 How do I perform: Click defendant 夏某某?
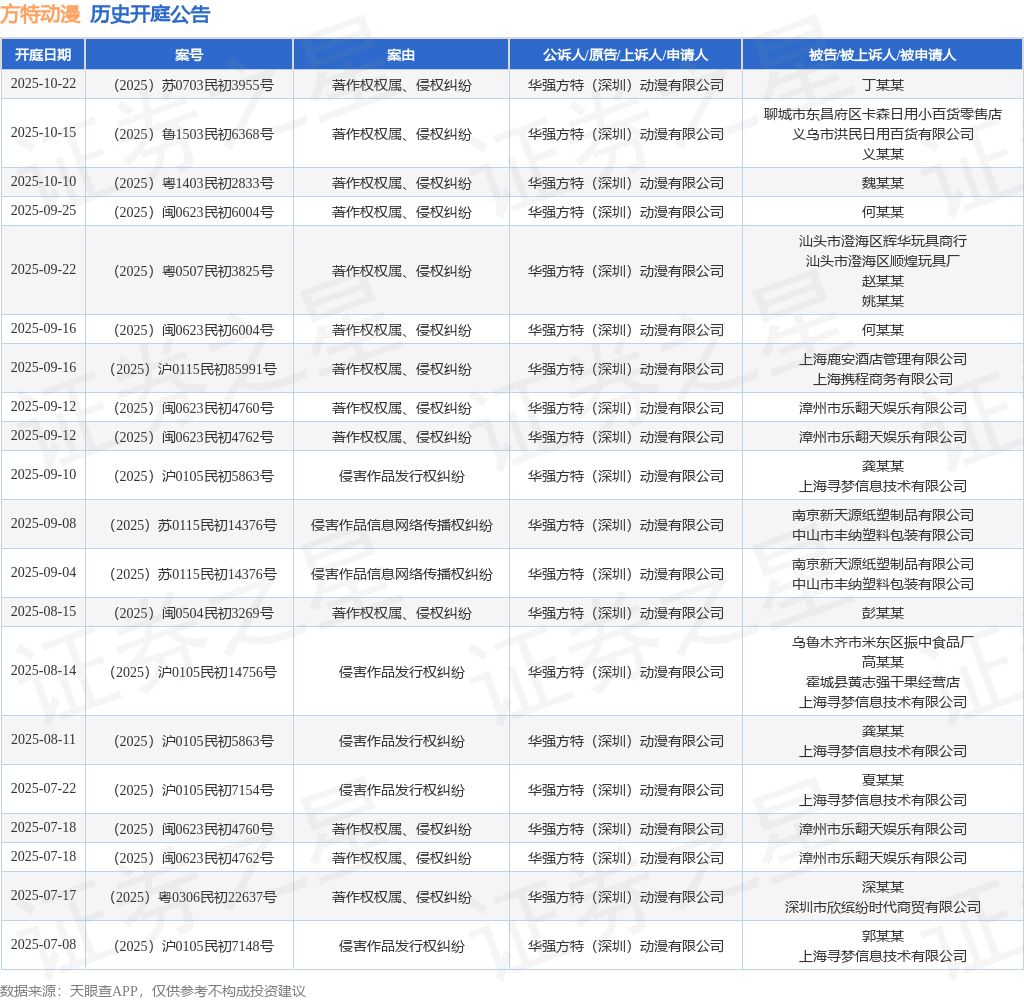click(882, 780)
